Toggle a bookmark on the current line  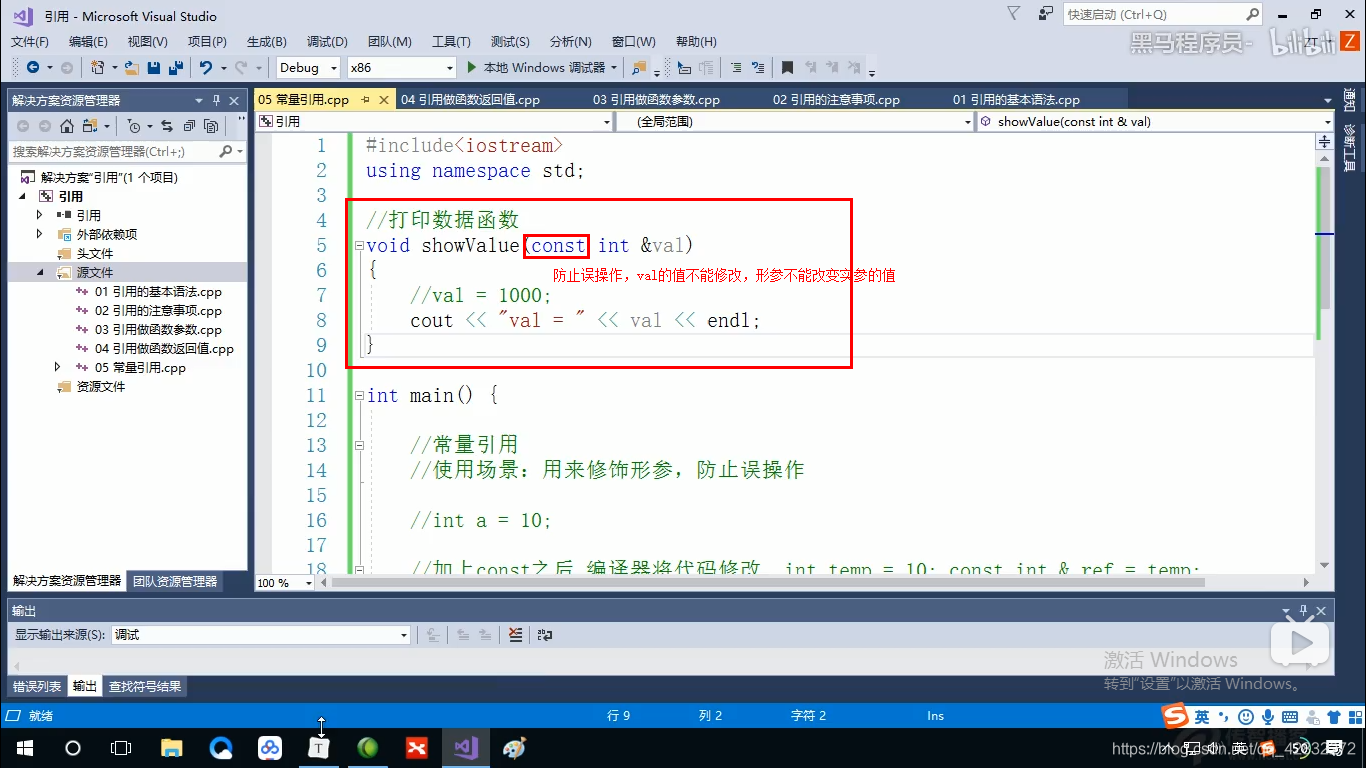point(788,68)
